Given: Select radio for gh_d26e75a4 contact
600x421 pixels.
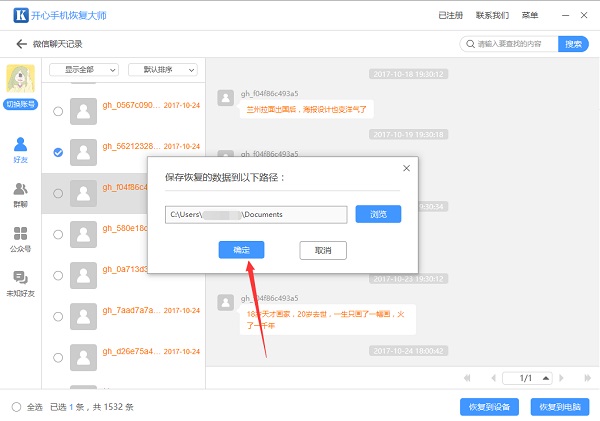Looking at the screenshot, I should coord(58,357).
